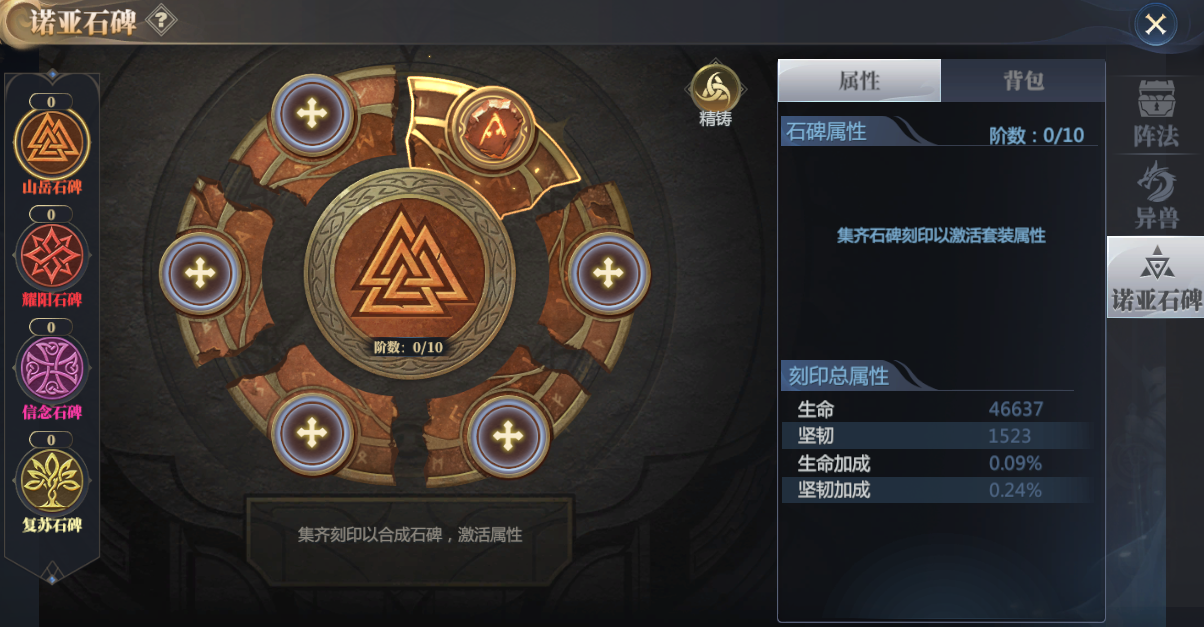The image size is (1204, 627).
Task: Select the 耀阳石碑 red star icon
Action: (x=52, y=255)
